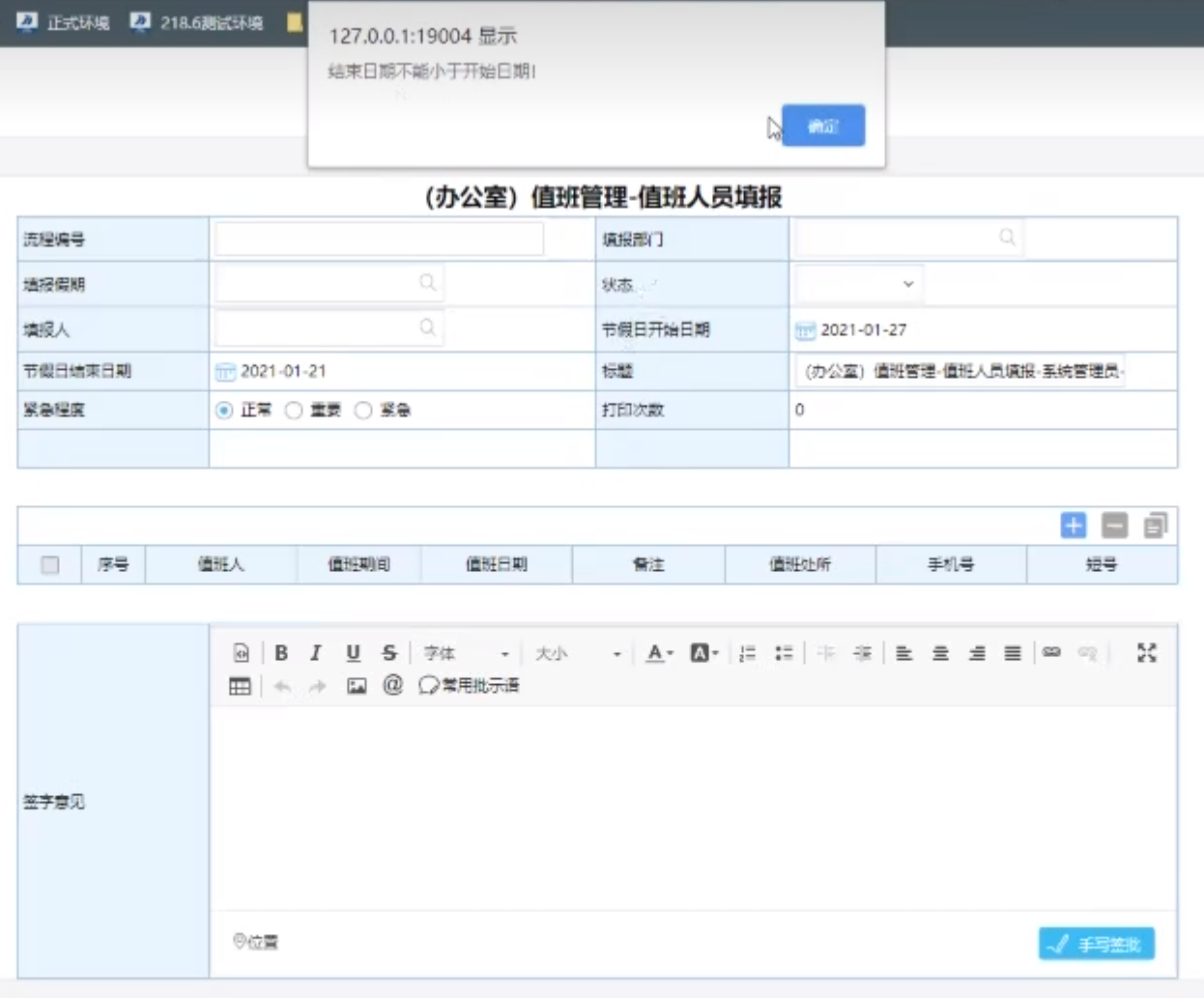Remove hyperlink using unlink icon
1204x998 pixels.
tap(1088, 653)
